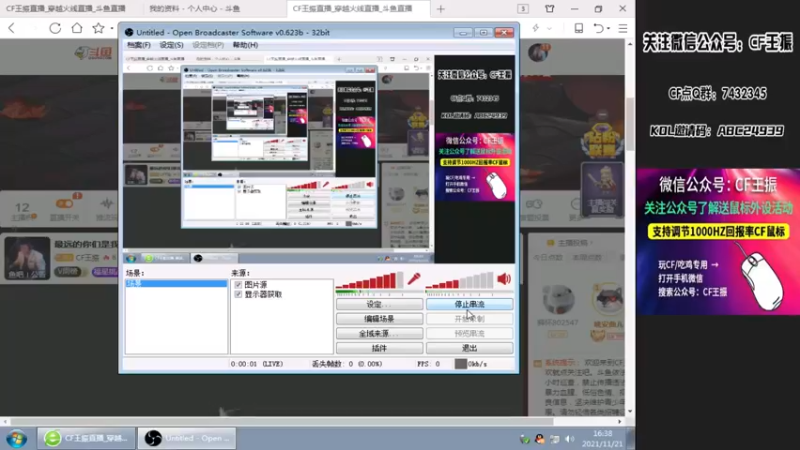
Task: Open a new browser tab
Action: coord(441,9)
